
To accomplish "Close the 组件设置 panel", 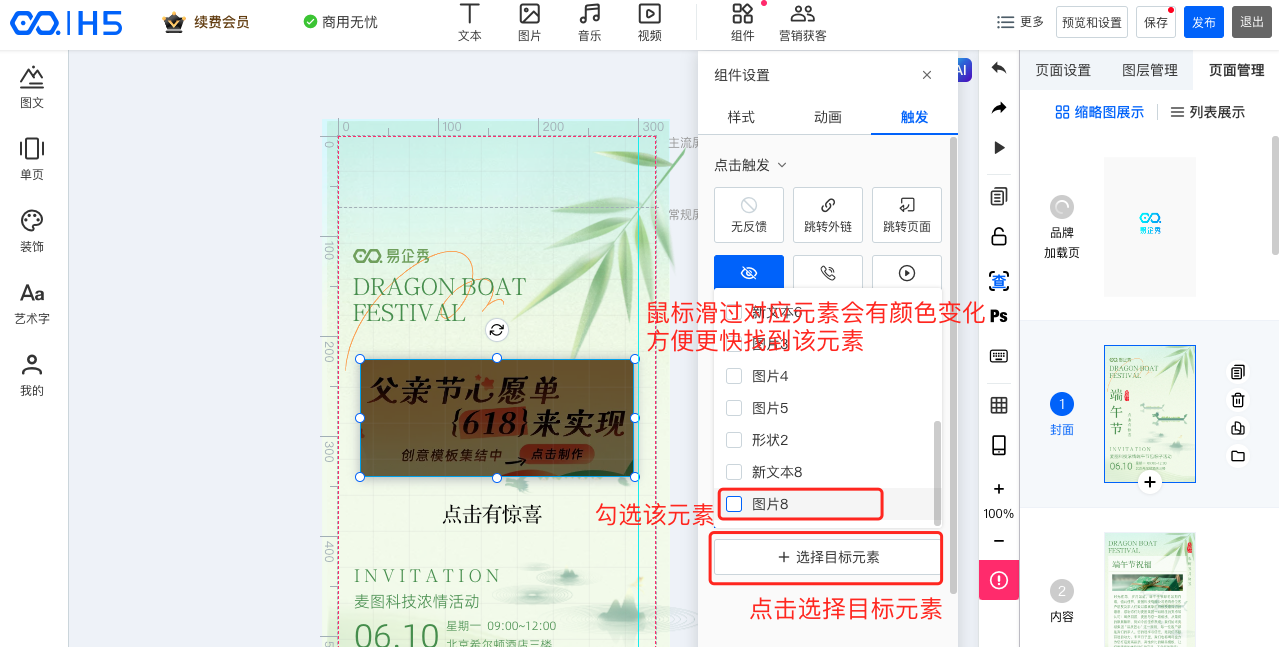I will tap(927, 75).
